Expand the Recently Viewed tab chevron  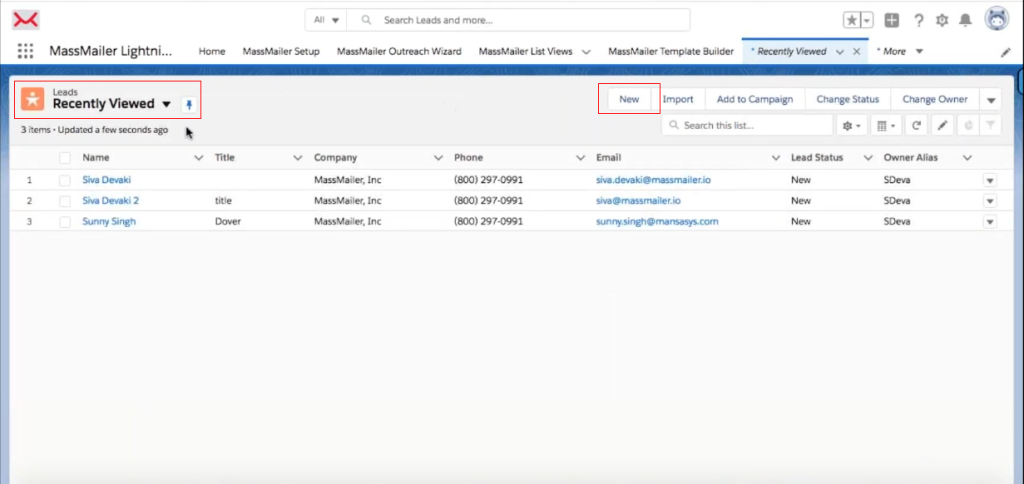click(x=840, y=52)
